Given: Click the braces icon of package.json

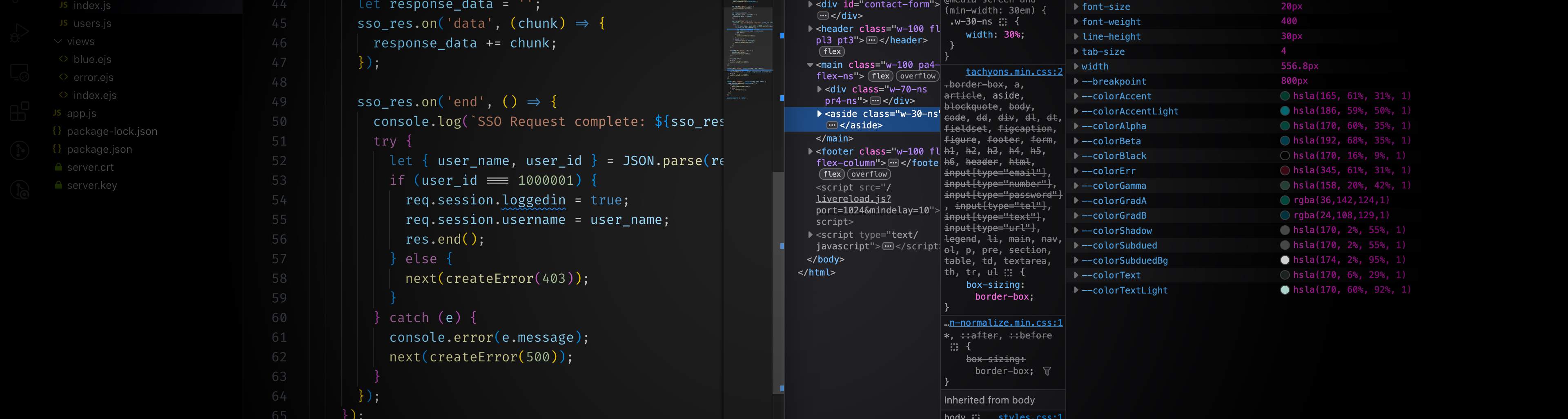Looking at the screenshot, I should coord(57,149).
